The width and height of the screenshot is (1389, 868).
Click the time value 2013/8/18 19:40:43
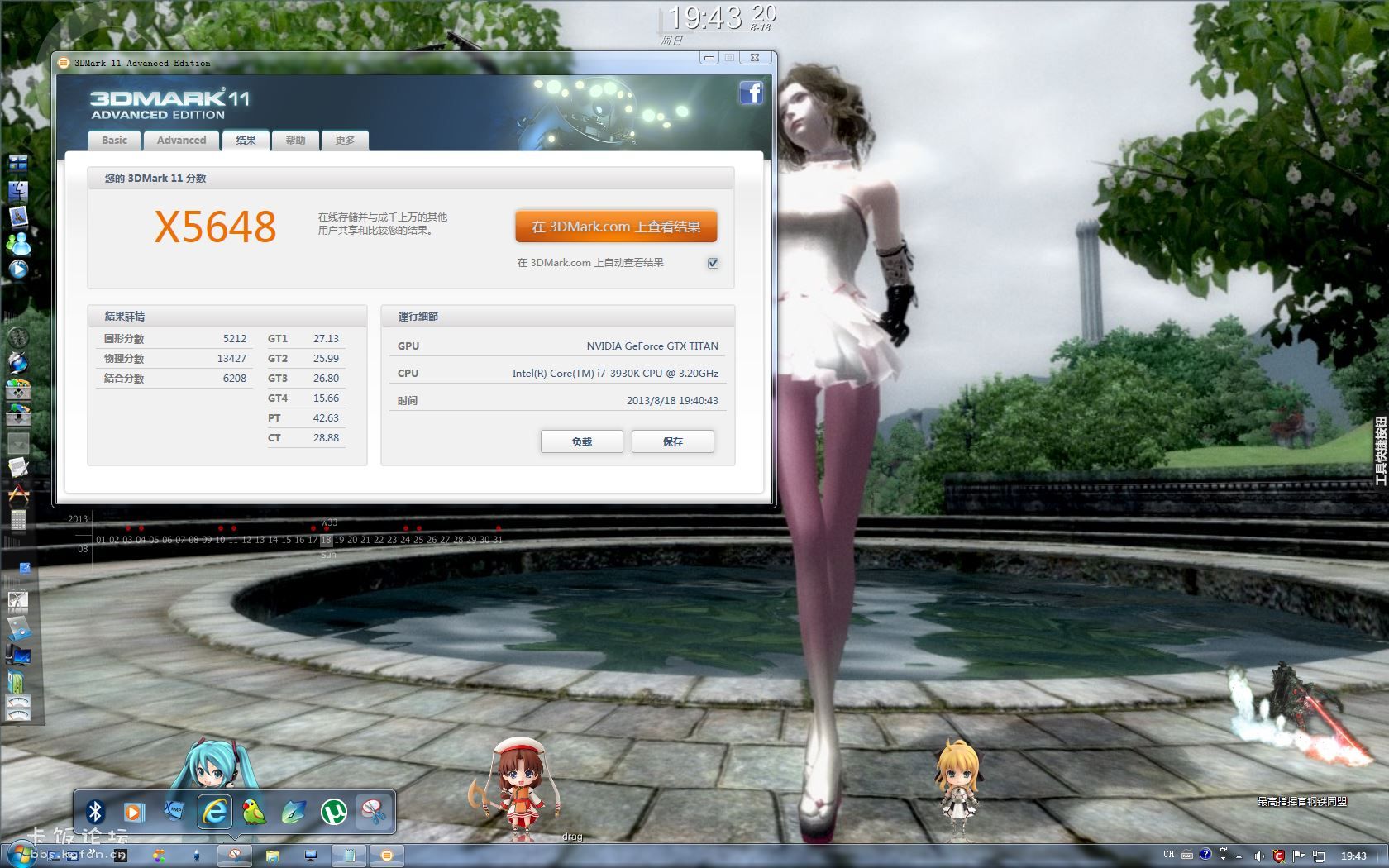[672, 401]
